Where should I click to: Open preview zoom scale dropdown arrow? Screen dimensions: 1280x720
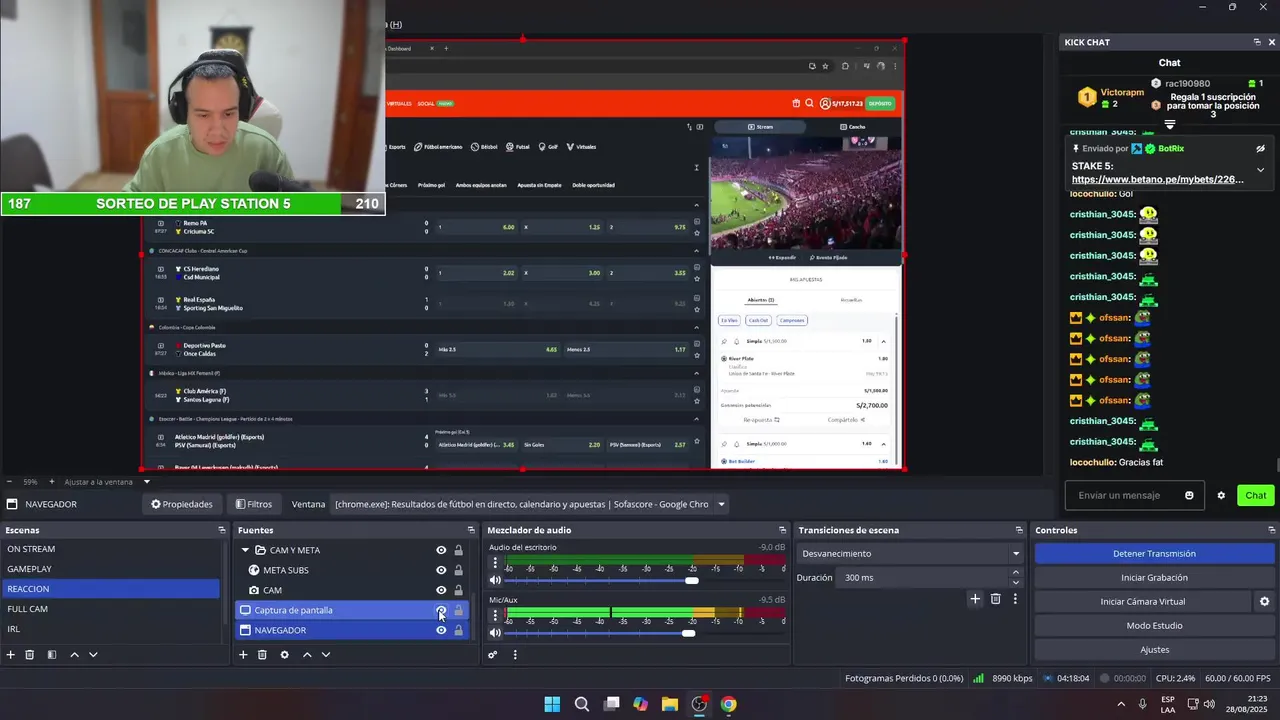(x=146, y=482)
